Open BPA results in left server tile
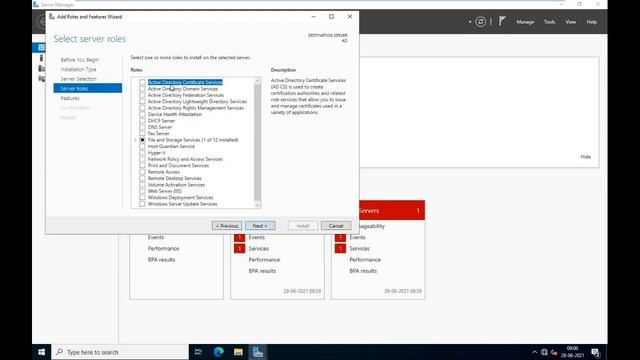The height and width of the screenshot is (360, 640). (161, 260)
